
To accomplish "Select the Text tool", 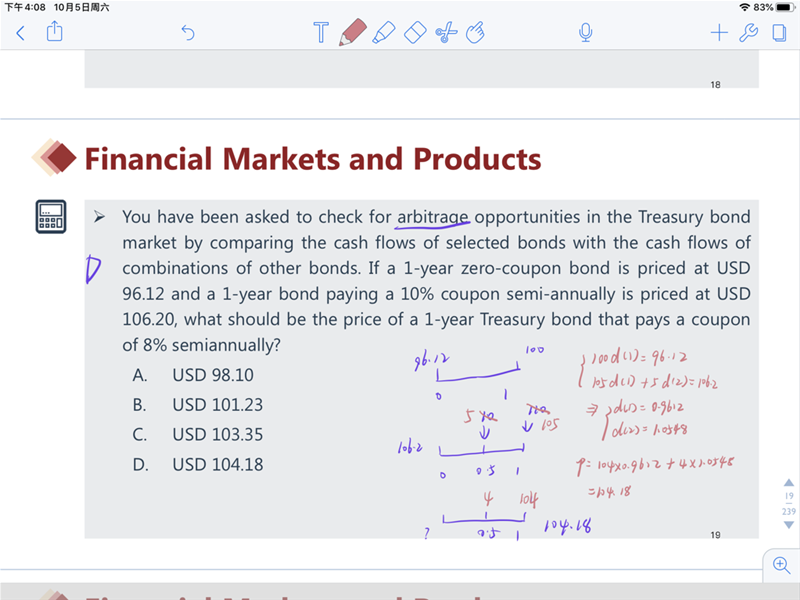I will pos(321,32).
